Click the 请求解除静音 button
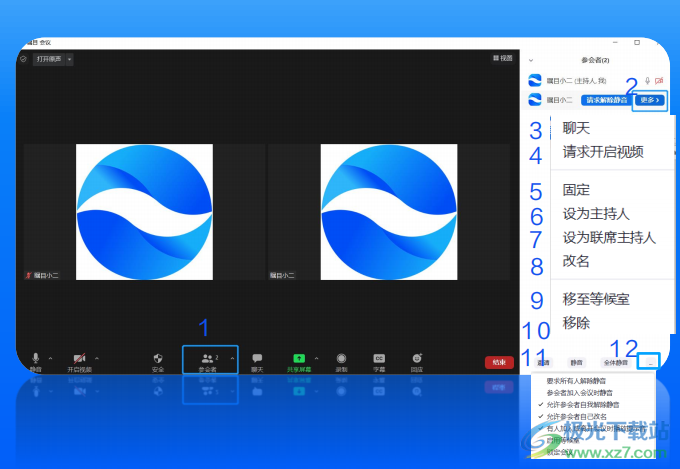 (607, 100)
